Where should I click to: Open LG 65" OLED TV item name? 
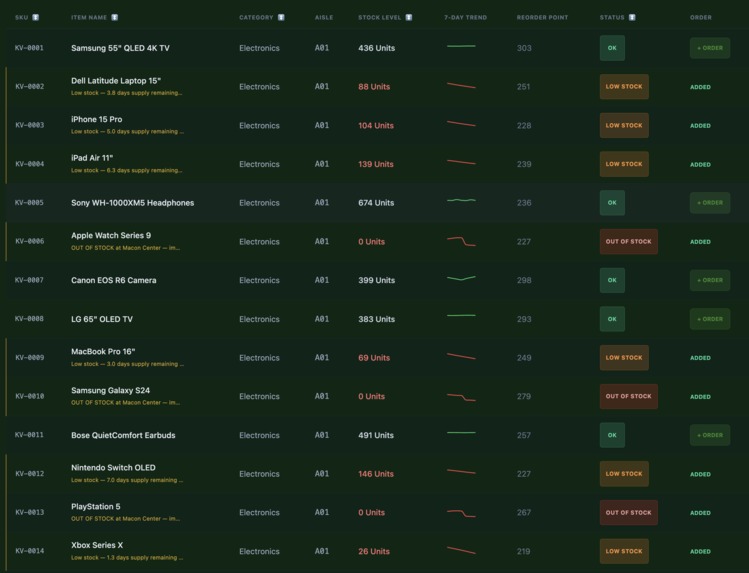click(102, 319)
